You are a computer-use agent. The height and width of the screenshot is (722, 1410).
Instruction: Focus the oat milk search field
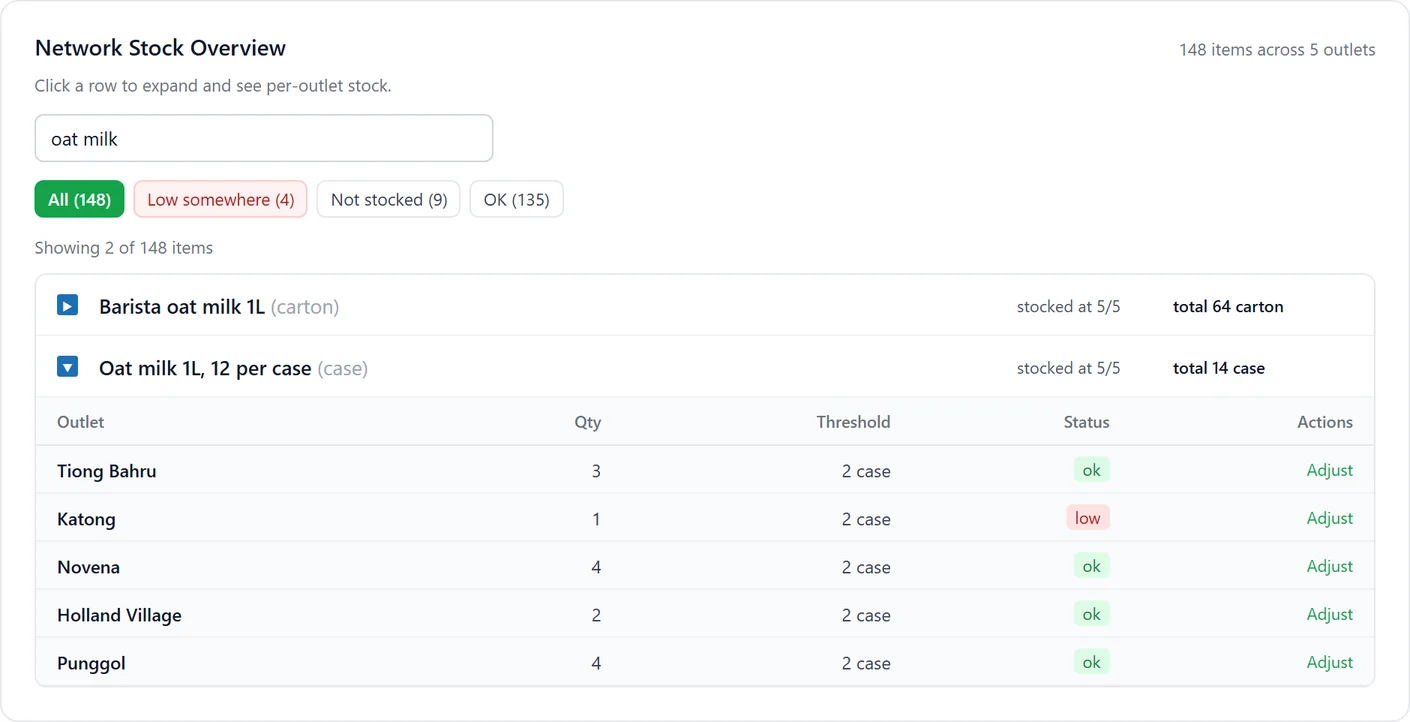point(264,138)
